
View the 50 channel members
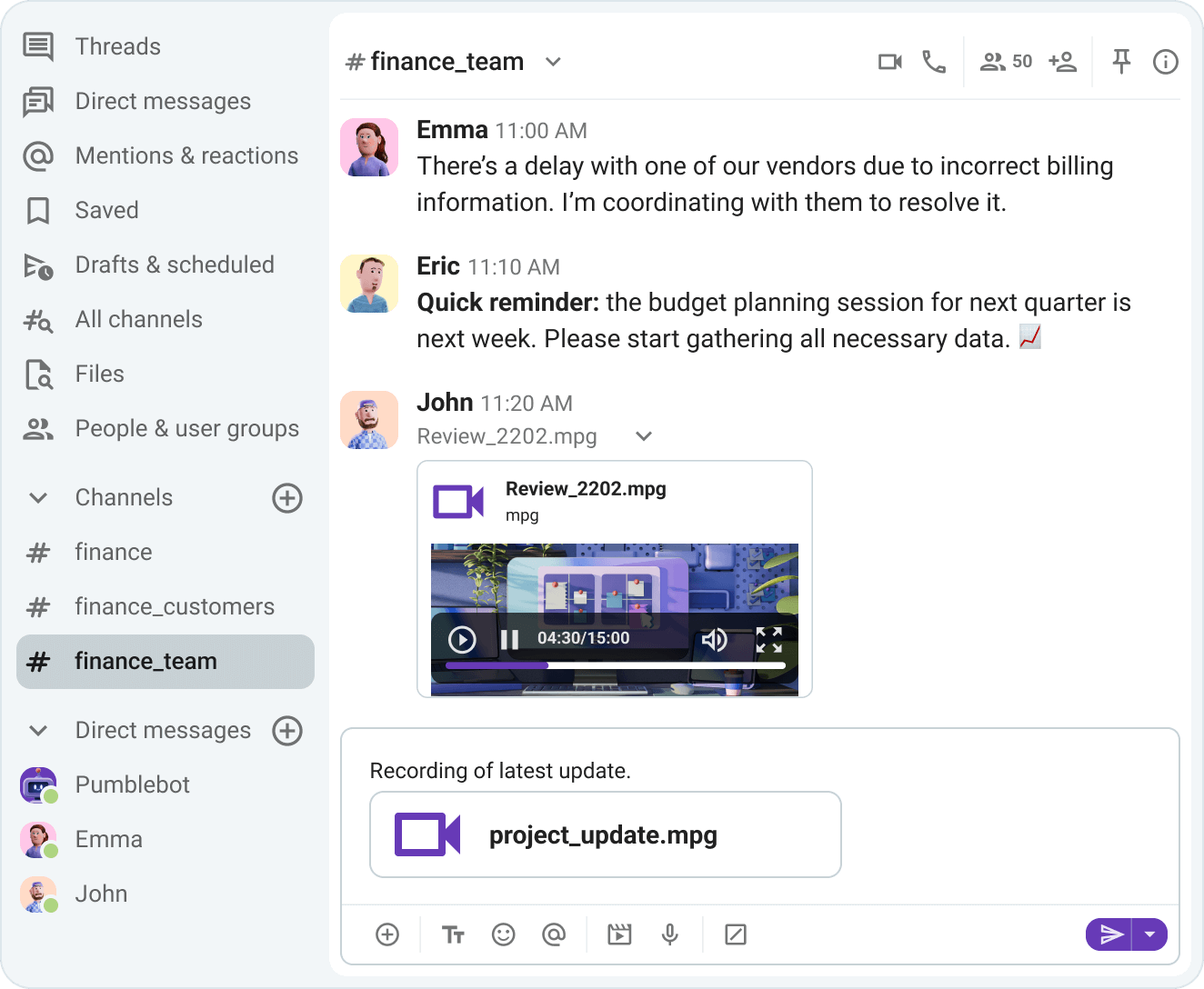point(1005,62)
